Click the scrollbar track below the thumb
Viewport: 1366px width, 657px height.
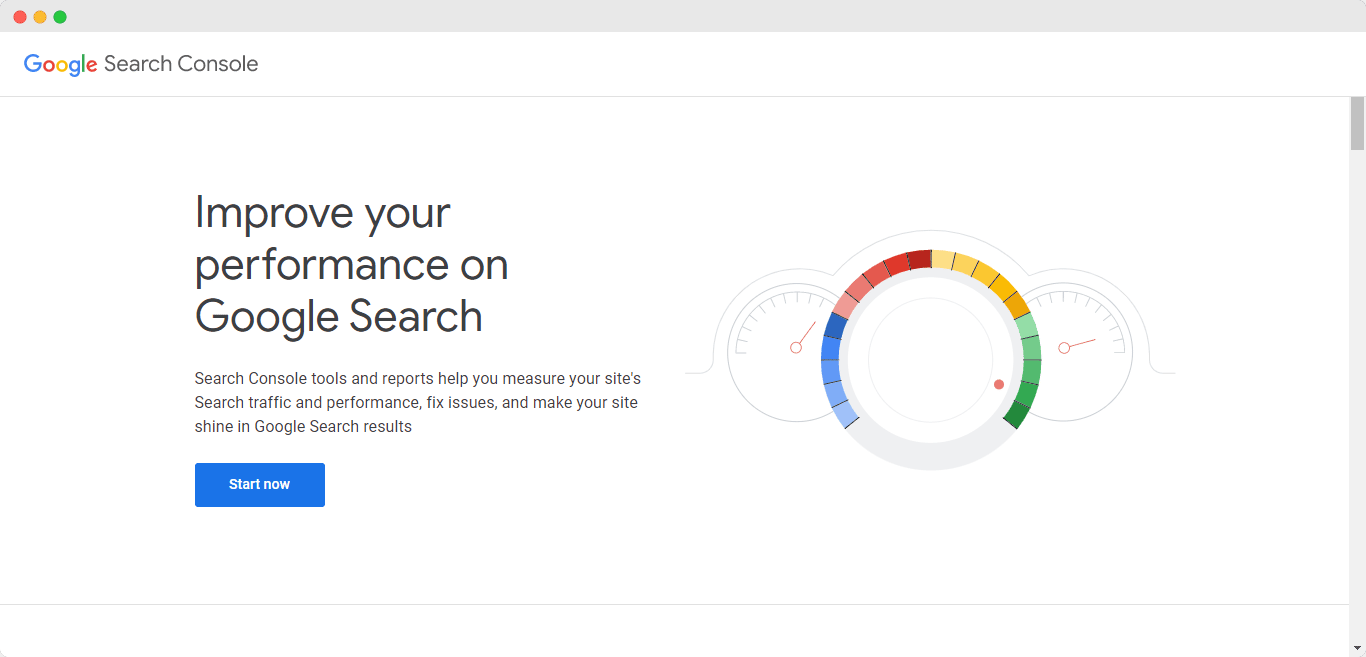coord(1357,400)
